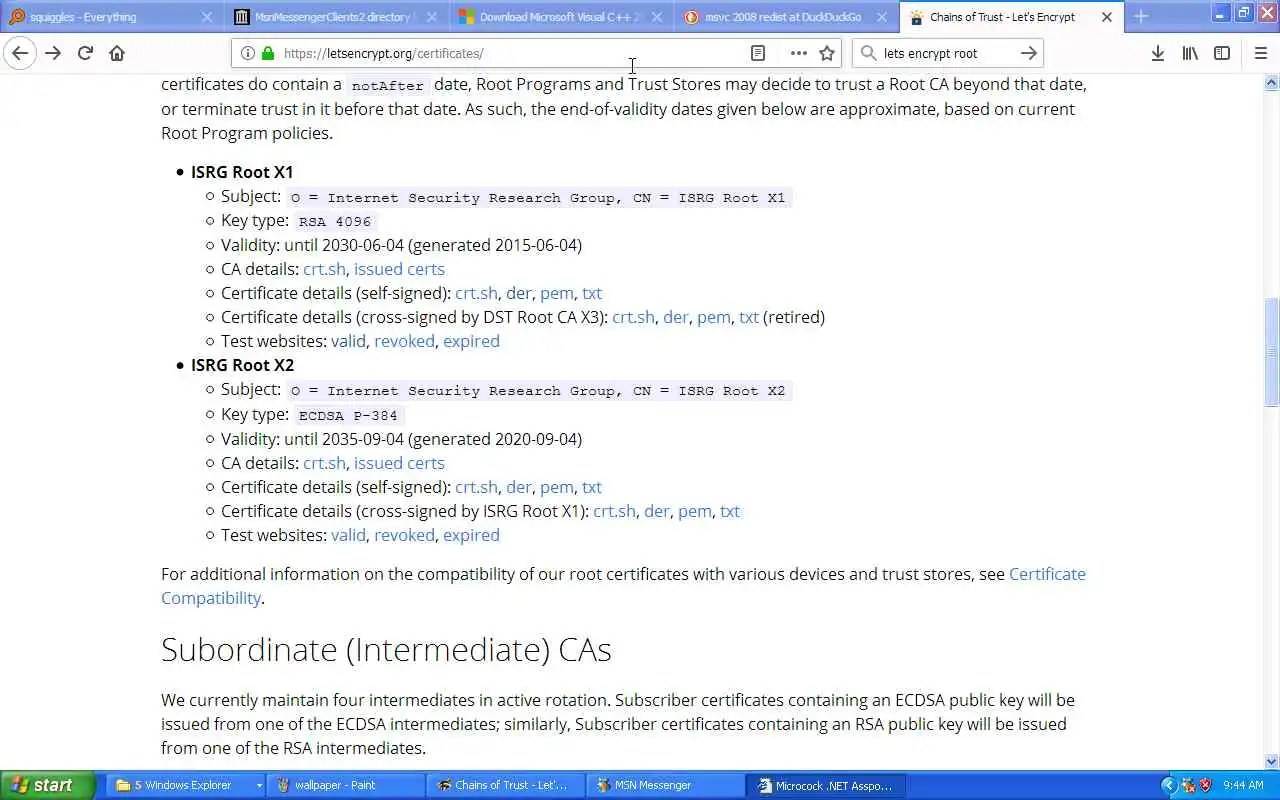1280x800 pixels.
Task: Switch to Microcock .NET Assport taskbar window
Action: 827,785
